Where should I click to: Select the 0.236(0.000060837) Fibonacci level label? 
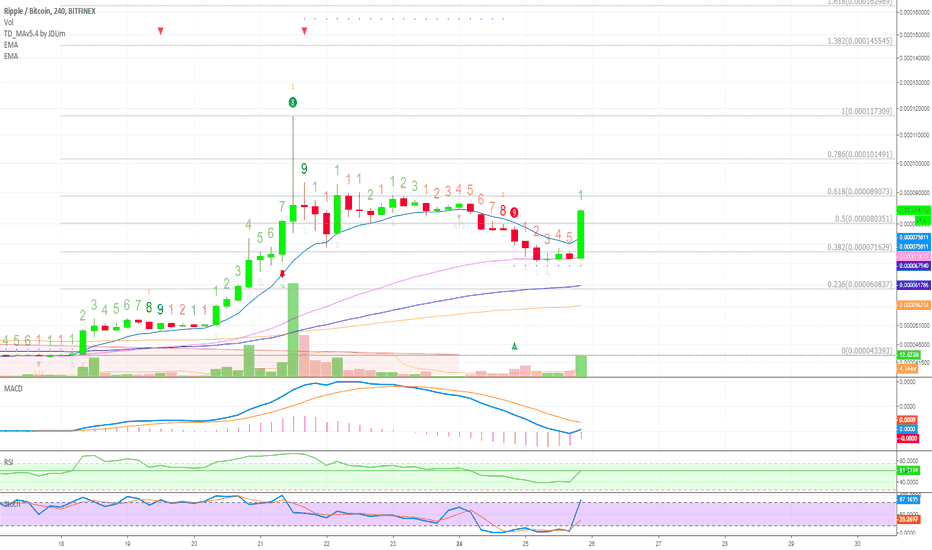(x=859, y=285)
